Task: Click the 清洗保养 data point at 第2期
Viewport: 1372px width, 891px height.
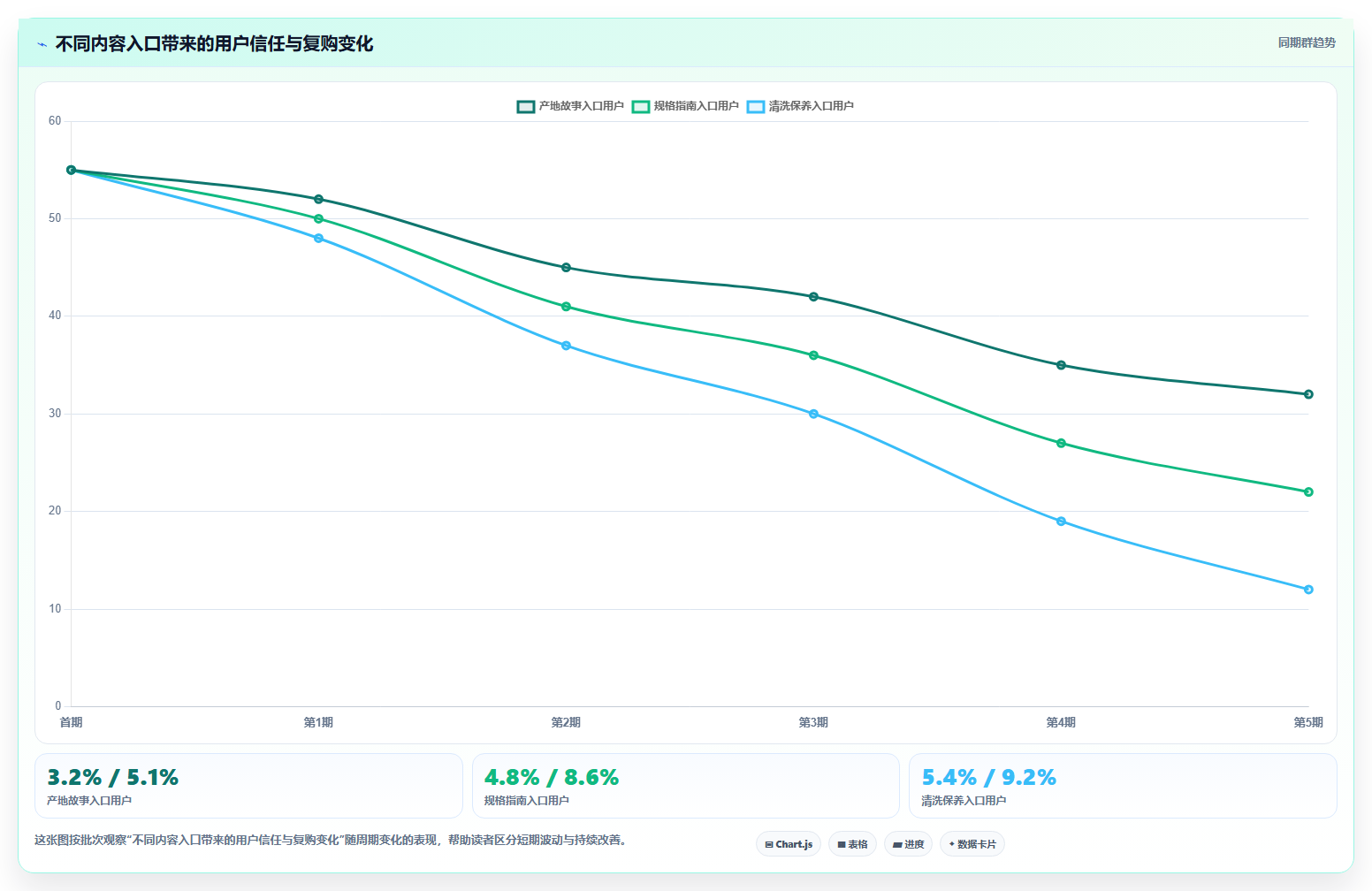Action: [566, 346]
